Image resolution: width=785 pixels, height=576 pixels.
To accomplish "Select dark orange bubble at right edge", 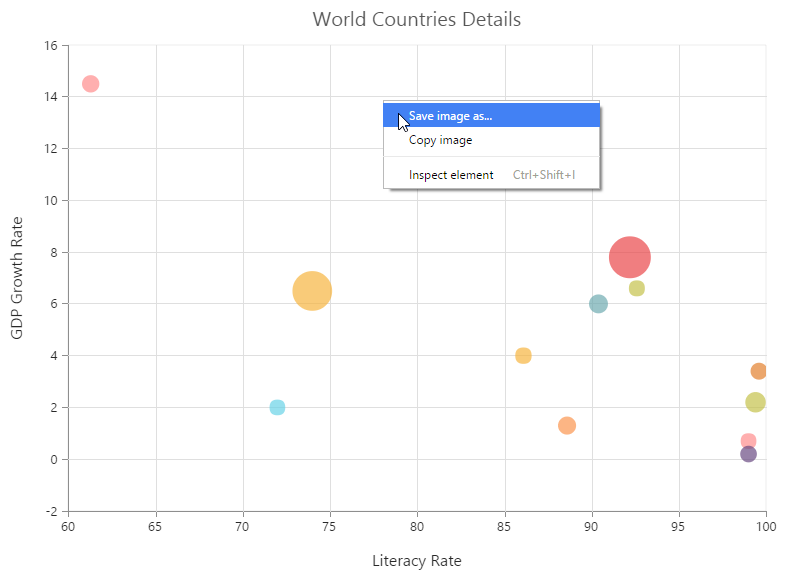I will point(759,371).
